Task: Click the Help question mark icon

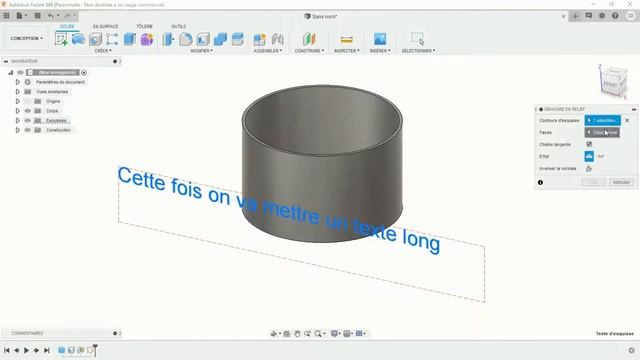Action: 615,16
